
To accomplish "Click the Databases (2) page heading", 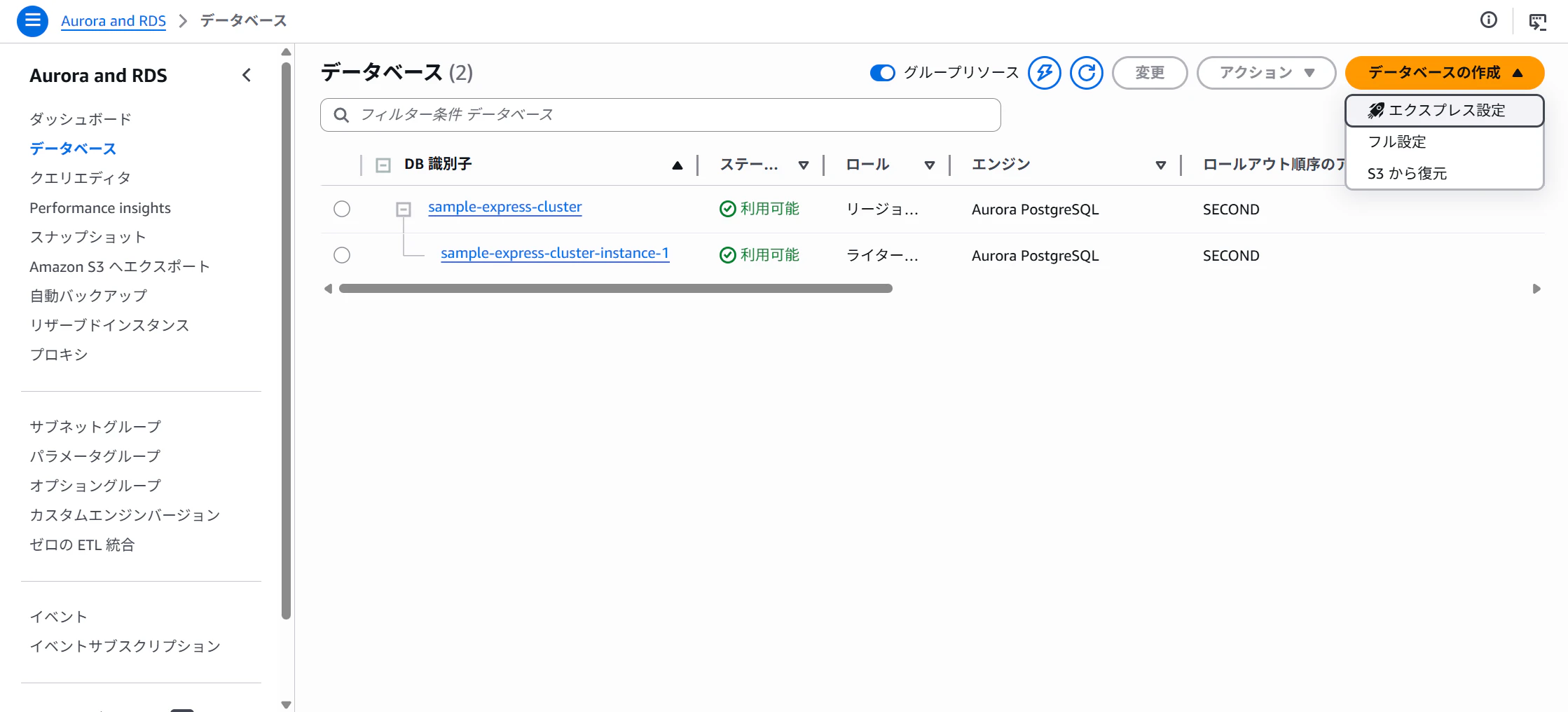I will click(397, 73).
